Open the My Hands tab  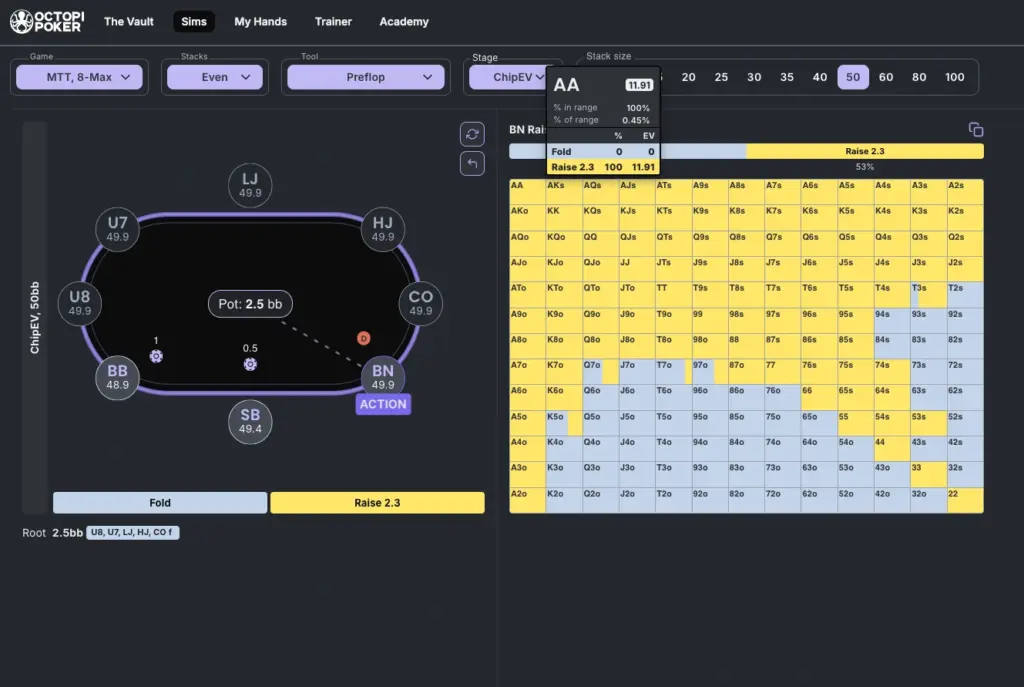click(x=261, y=22)
